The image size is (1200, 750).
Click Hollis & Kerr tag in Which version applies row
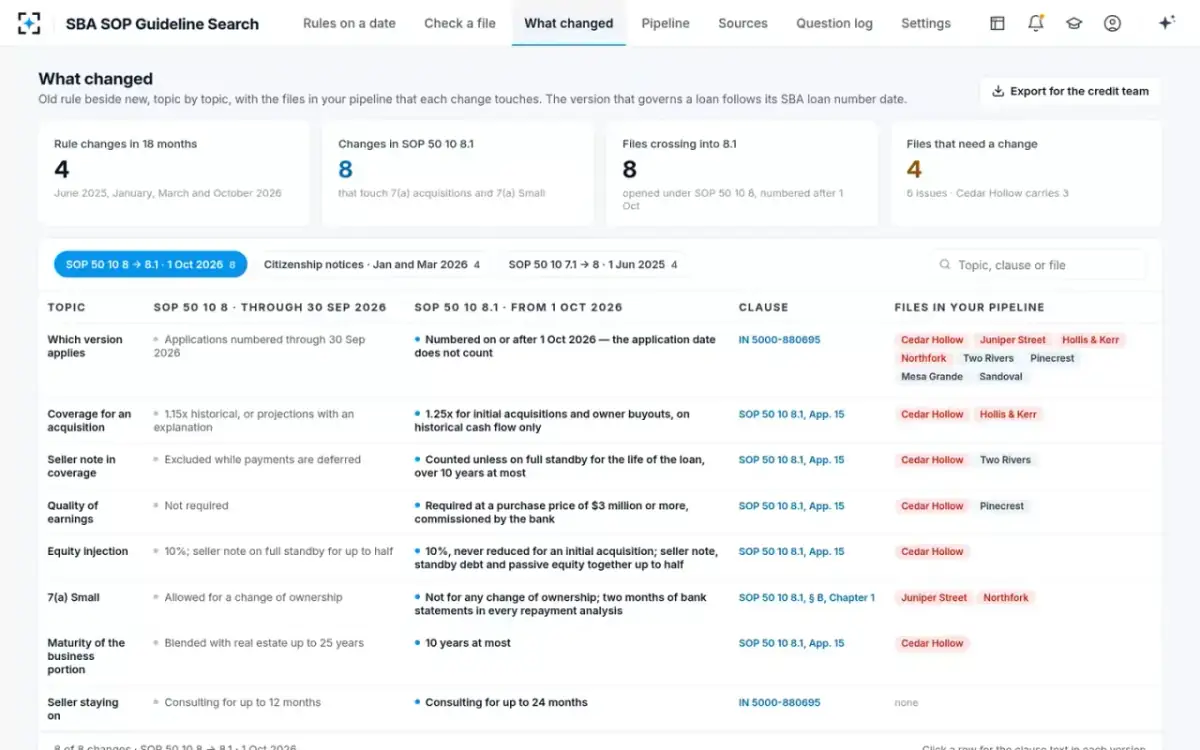click(1090, 340)
